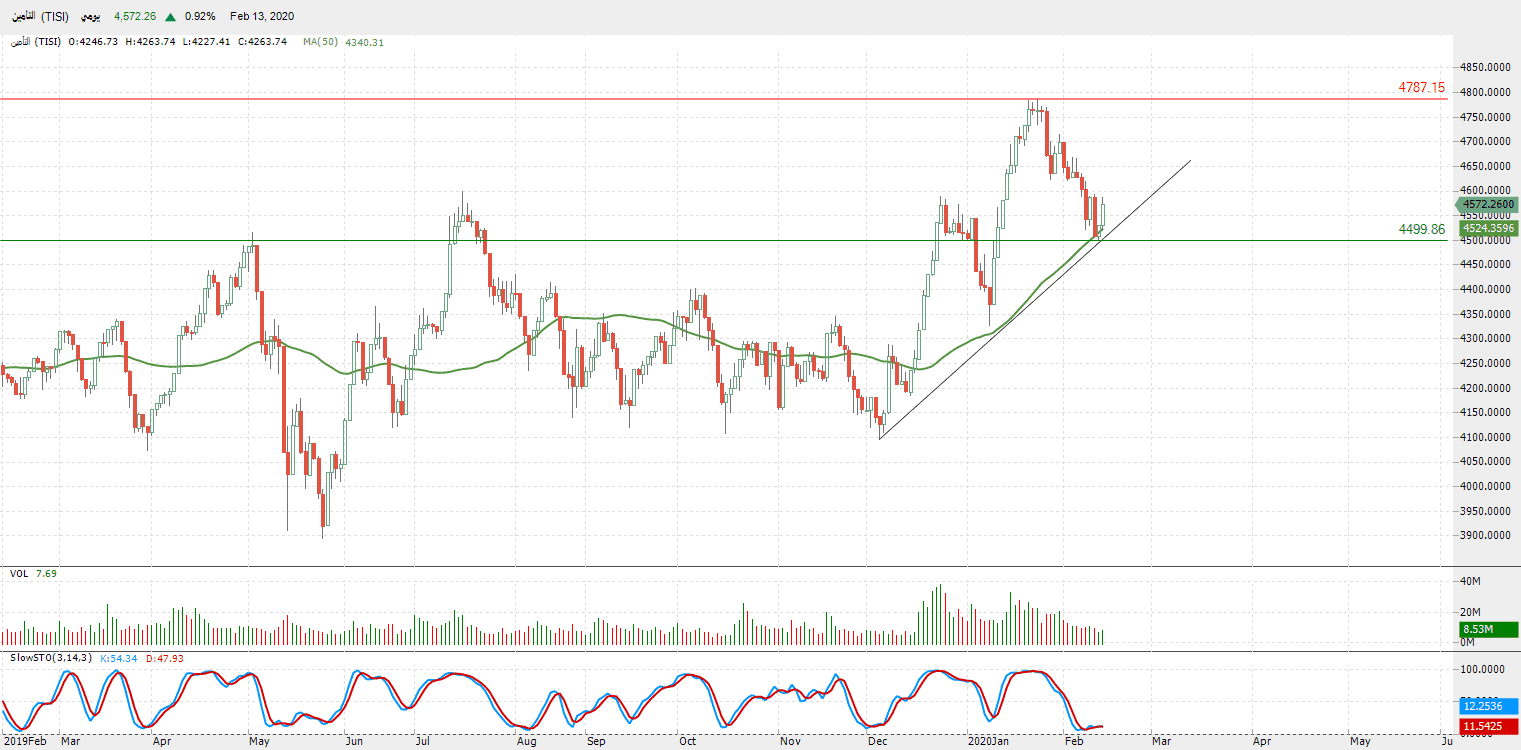Image resolution: width=1521 pixels, height=750 pixels.
Task: Select the black ascending trendline
Action: click(1035, 299)
